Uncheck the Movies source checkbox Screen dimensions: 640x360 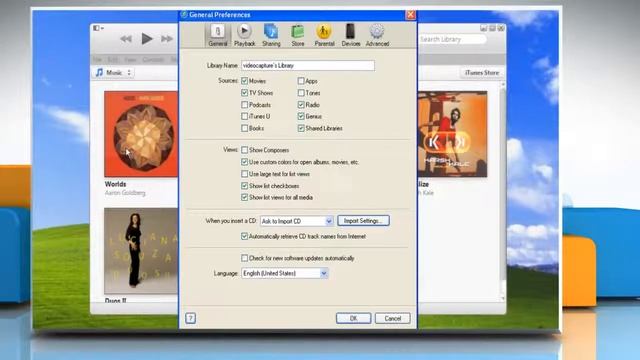(x=244, y=81)
